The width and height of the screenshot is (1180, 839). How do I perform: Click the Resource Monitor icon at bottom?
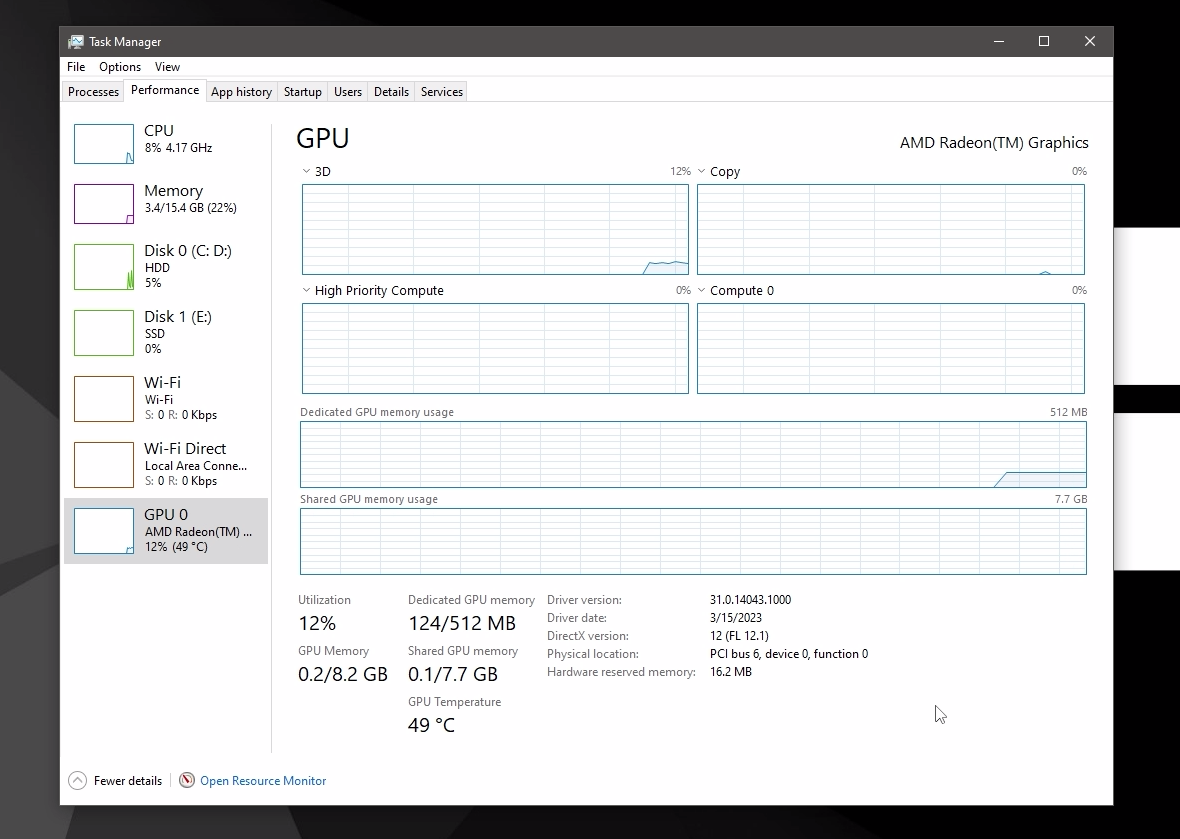[x=186, y=780]
